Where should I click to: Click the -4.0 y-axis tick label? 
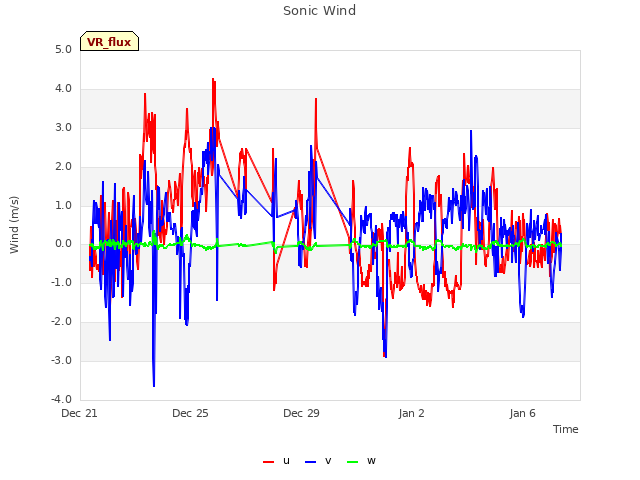(61, 400)
